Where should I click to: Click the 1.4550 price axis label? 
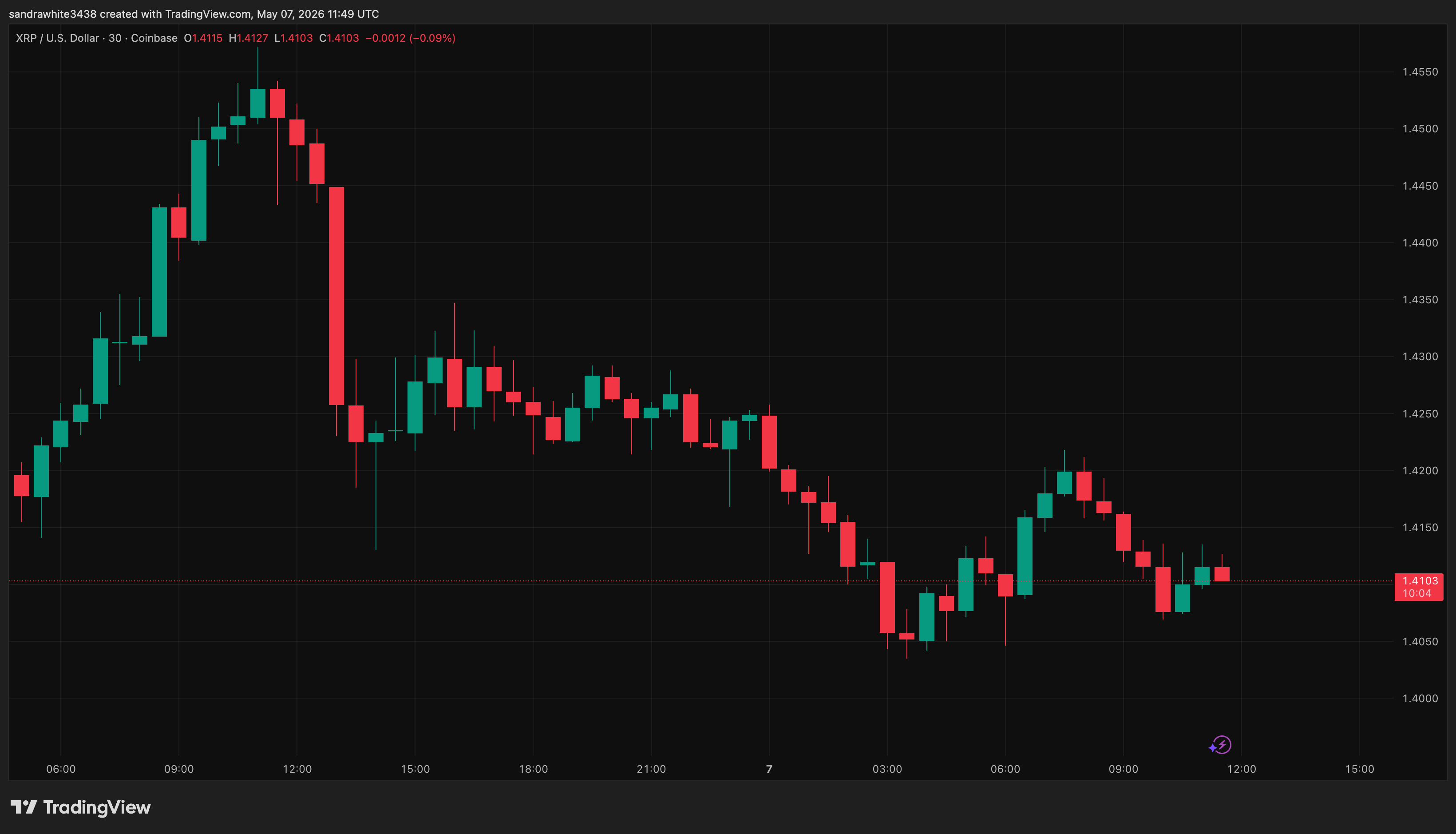pos(1420,72)
